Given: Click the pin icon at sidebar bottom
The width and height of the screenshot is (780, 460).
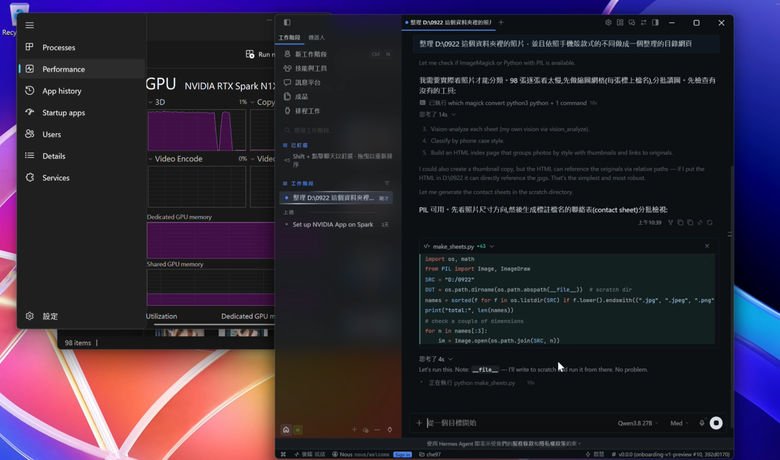Looking at the screenshot, I should 390,430.
